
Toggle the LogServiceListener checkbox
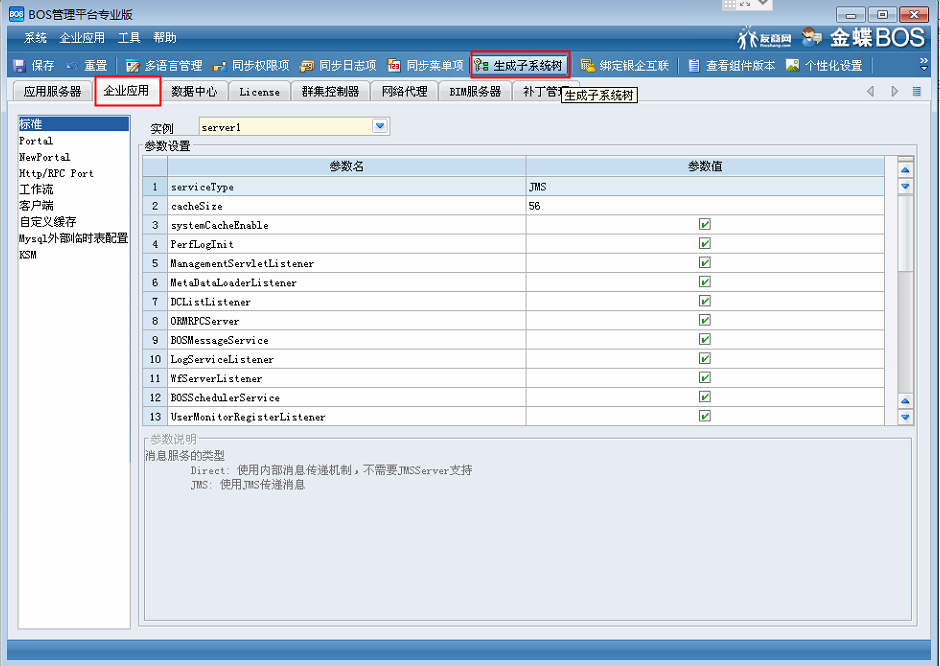coord(704,358)
